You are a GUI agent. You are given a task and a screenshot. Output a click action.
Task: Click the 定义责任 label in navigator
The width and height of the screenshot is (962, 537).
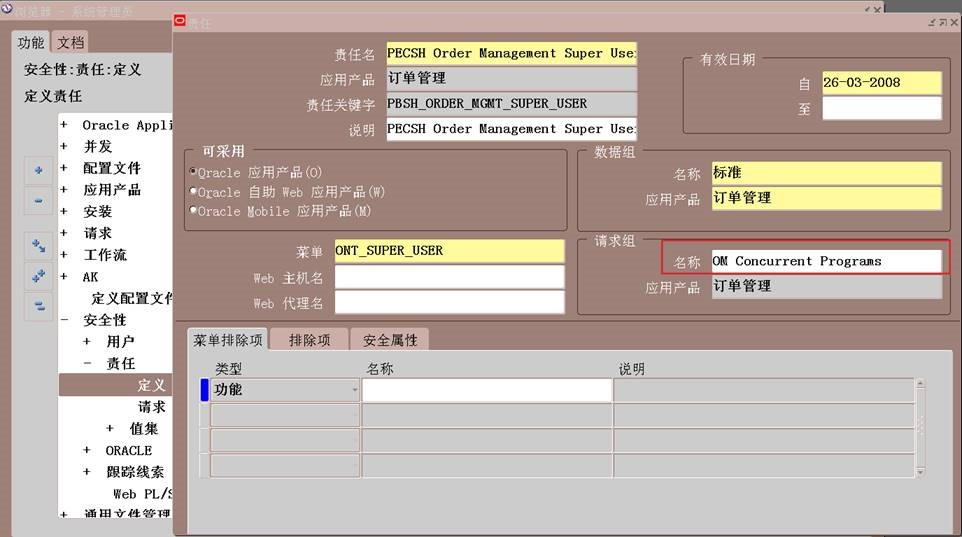53,96
